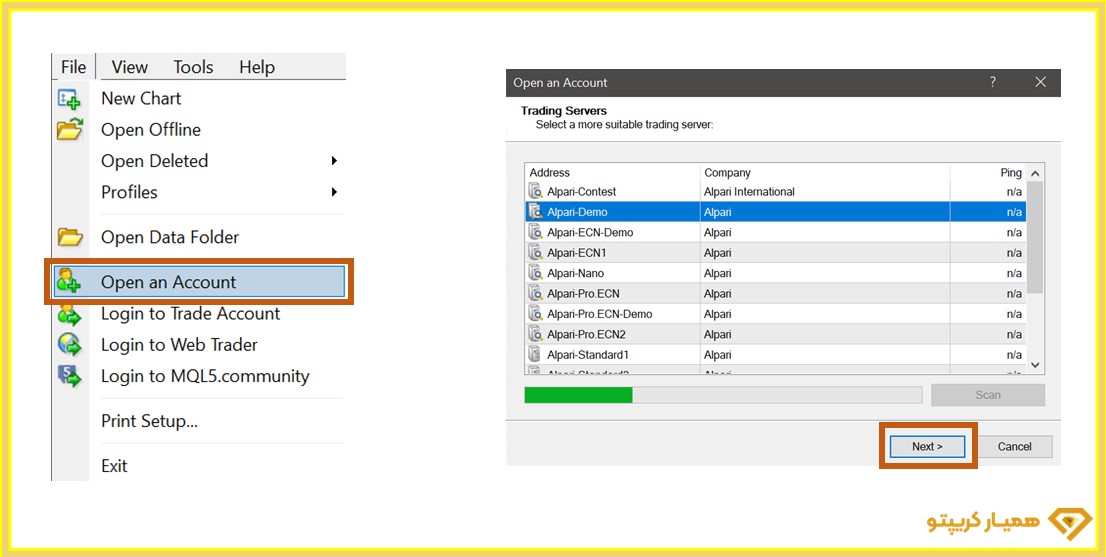1106x557 pixels.
Task: Click the Alpari-Pro.ECN2 server icon
Action: (535, 334)
